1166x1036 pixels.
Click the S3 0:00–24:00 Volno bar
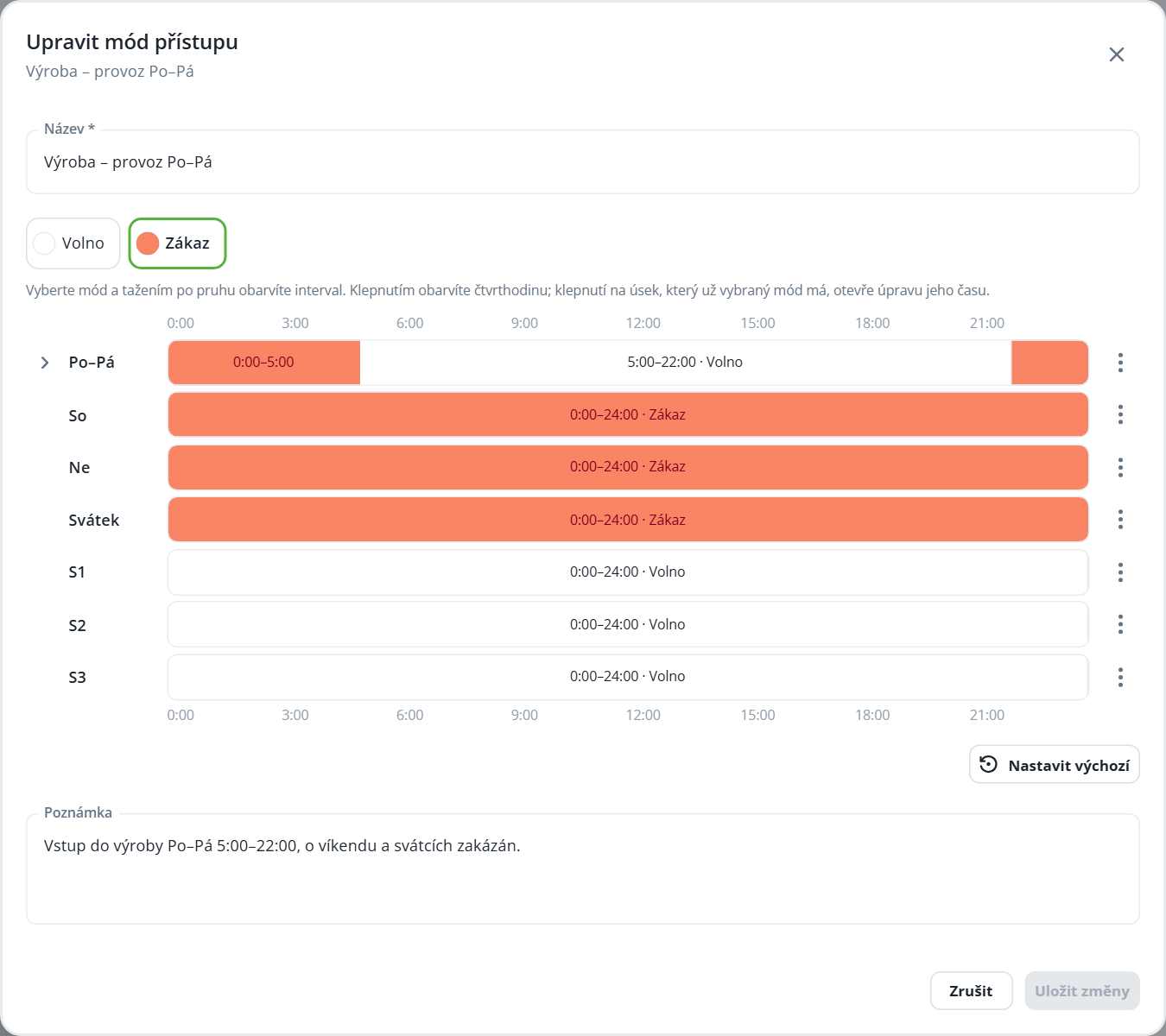pos(628,677)
